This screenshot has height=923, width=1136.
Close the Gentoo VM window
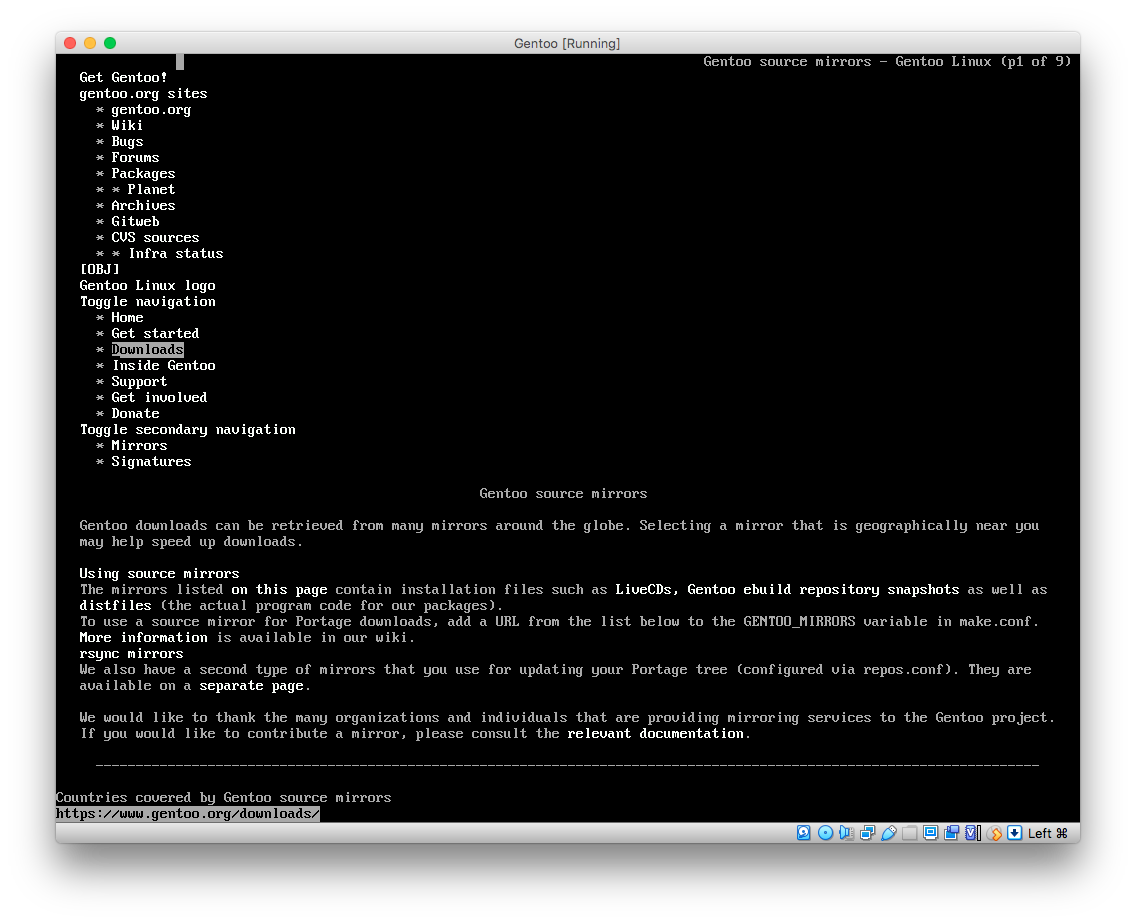click(70, 43)
